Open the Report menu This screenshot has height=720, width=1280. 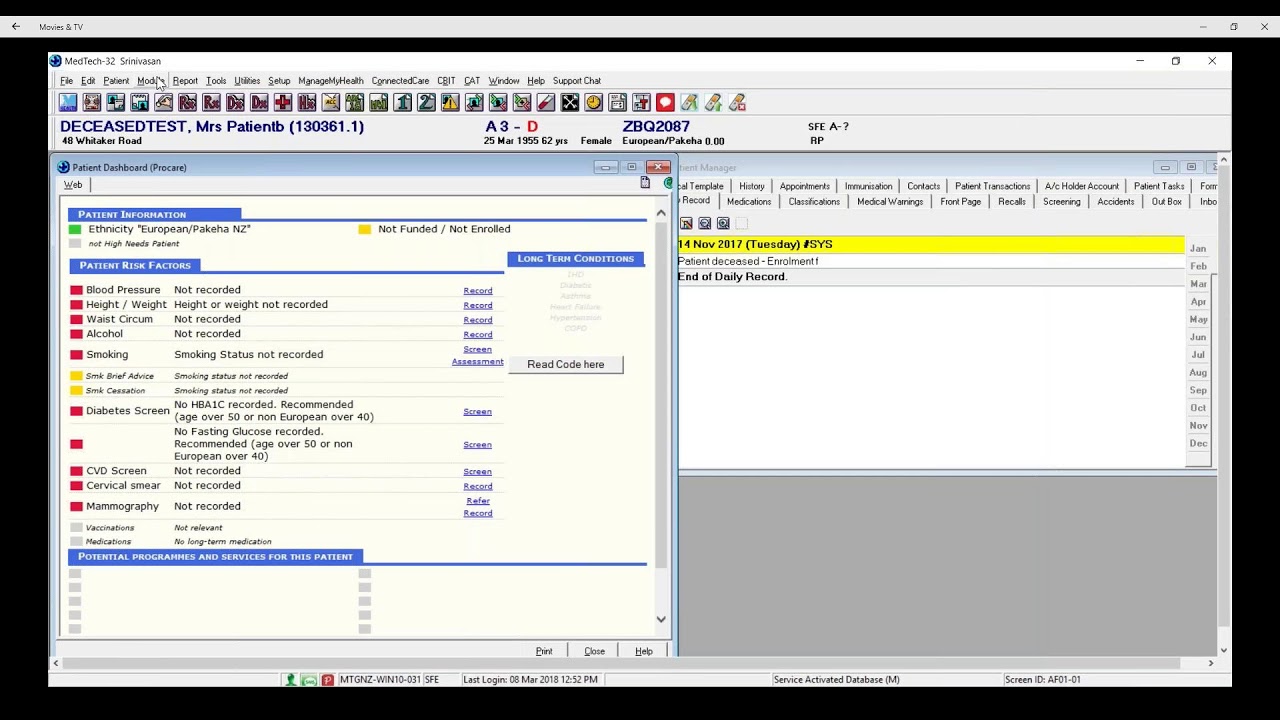[x=185, y=81]
